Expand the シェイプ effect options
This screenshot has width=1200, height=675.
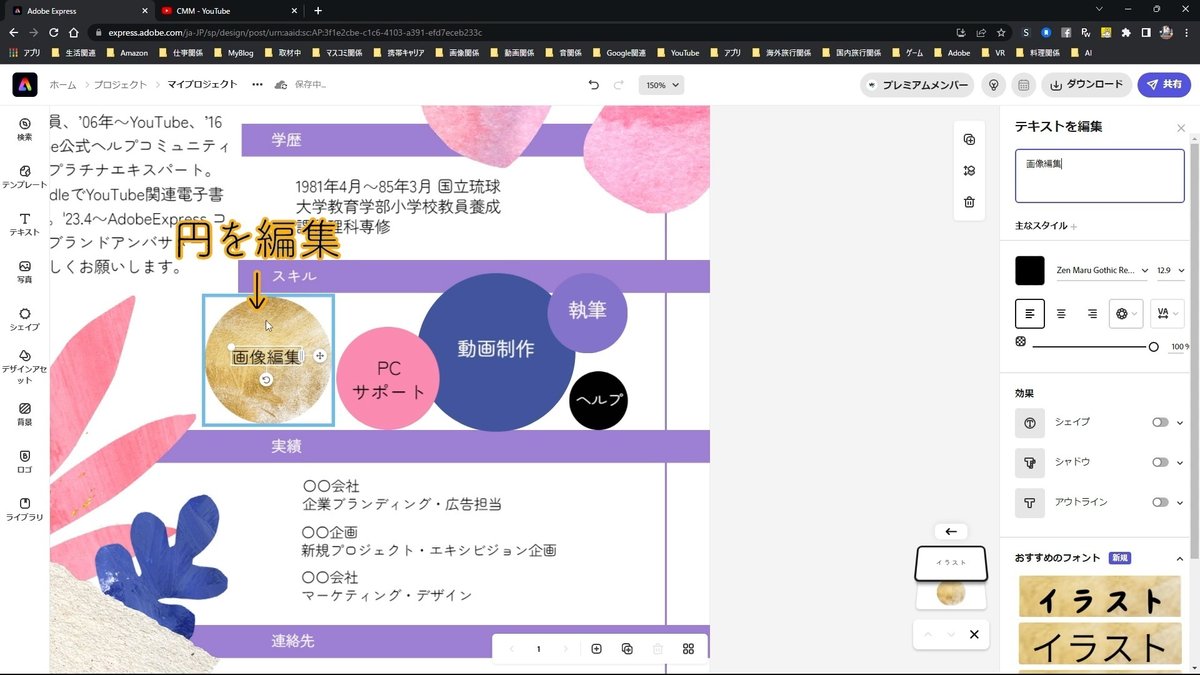[x=1180, y=423]
